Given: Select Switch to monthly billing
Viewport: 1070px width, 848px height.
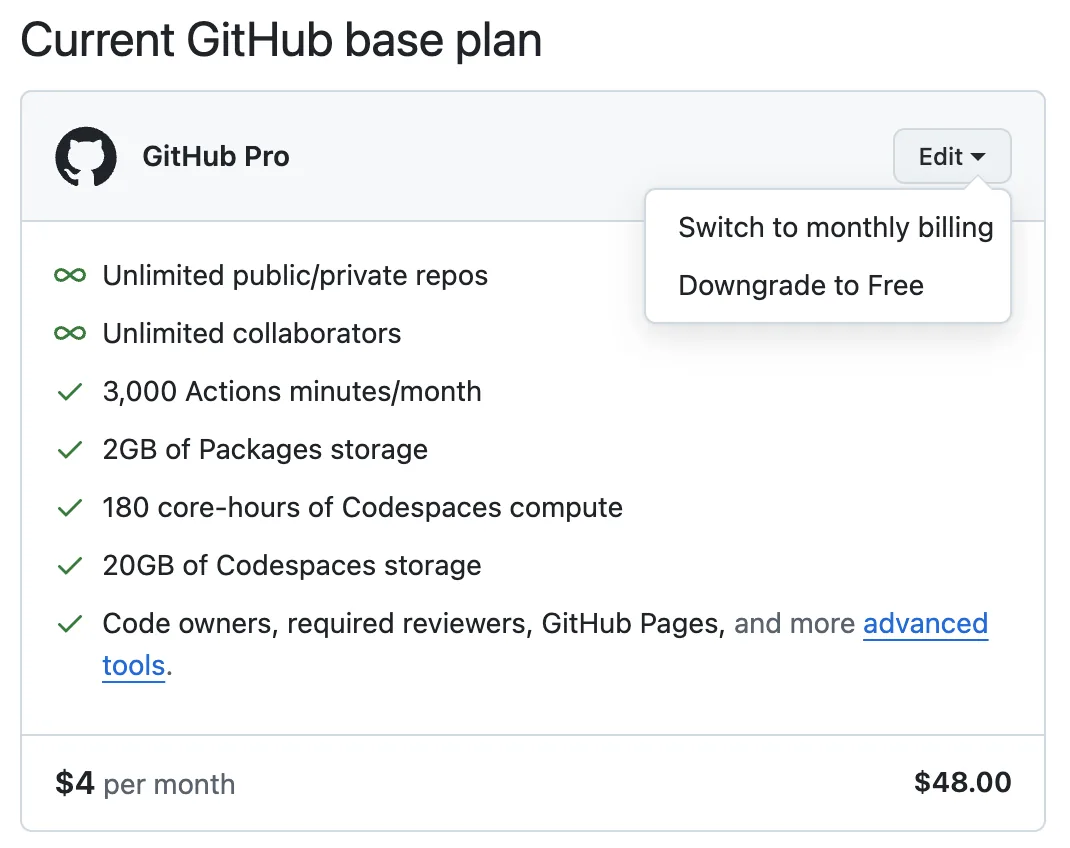Looking at the screenshot, I should point(835,227).
